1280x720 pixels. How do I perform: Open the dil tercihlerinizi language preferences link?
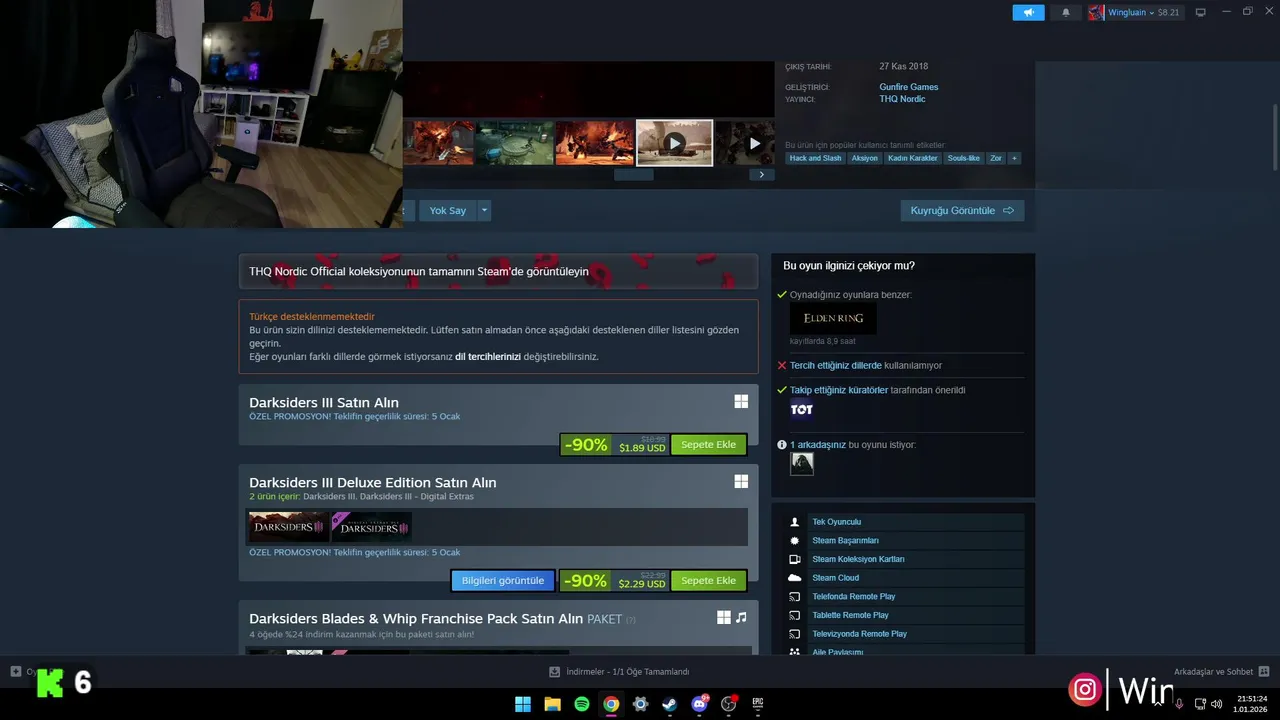[x=488, y=356]
